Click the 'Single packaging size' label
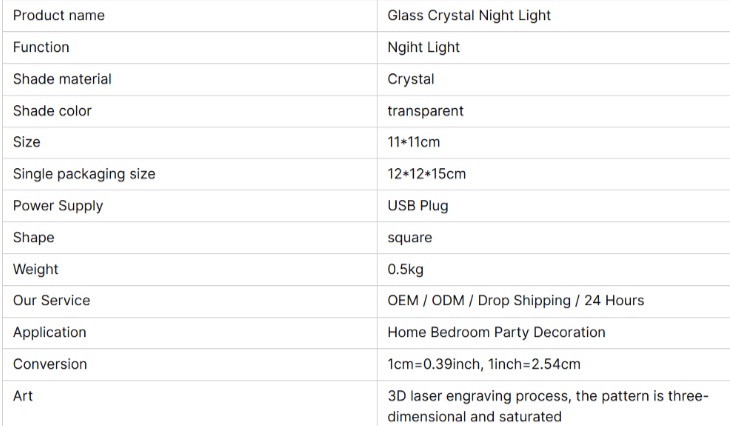730x426 pixels. (x=84, y=174)
